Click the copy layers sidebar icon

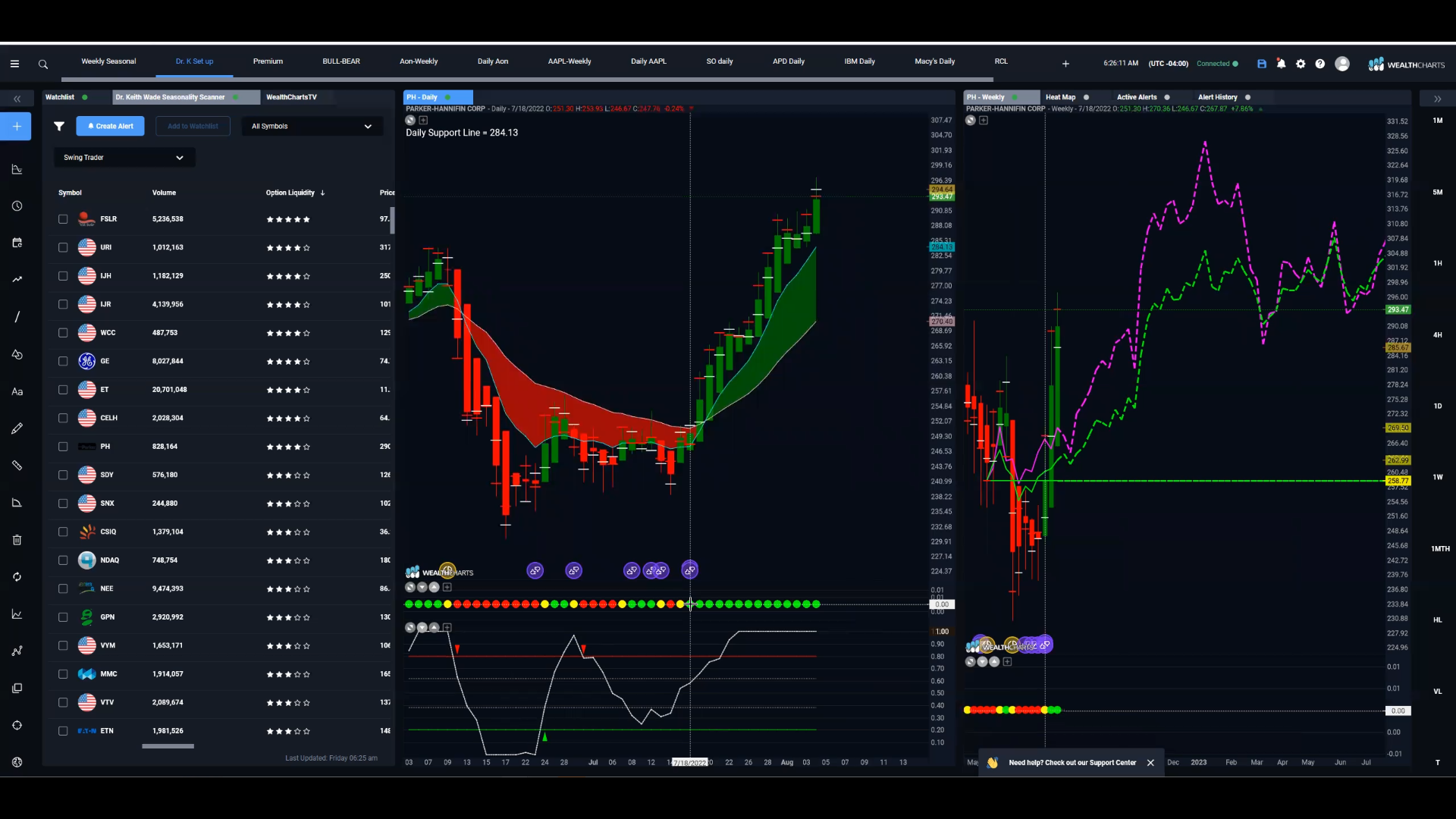pos(17,689)
